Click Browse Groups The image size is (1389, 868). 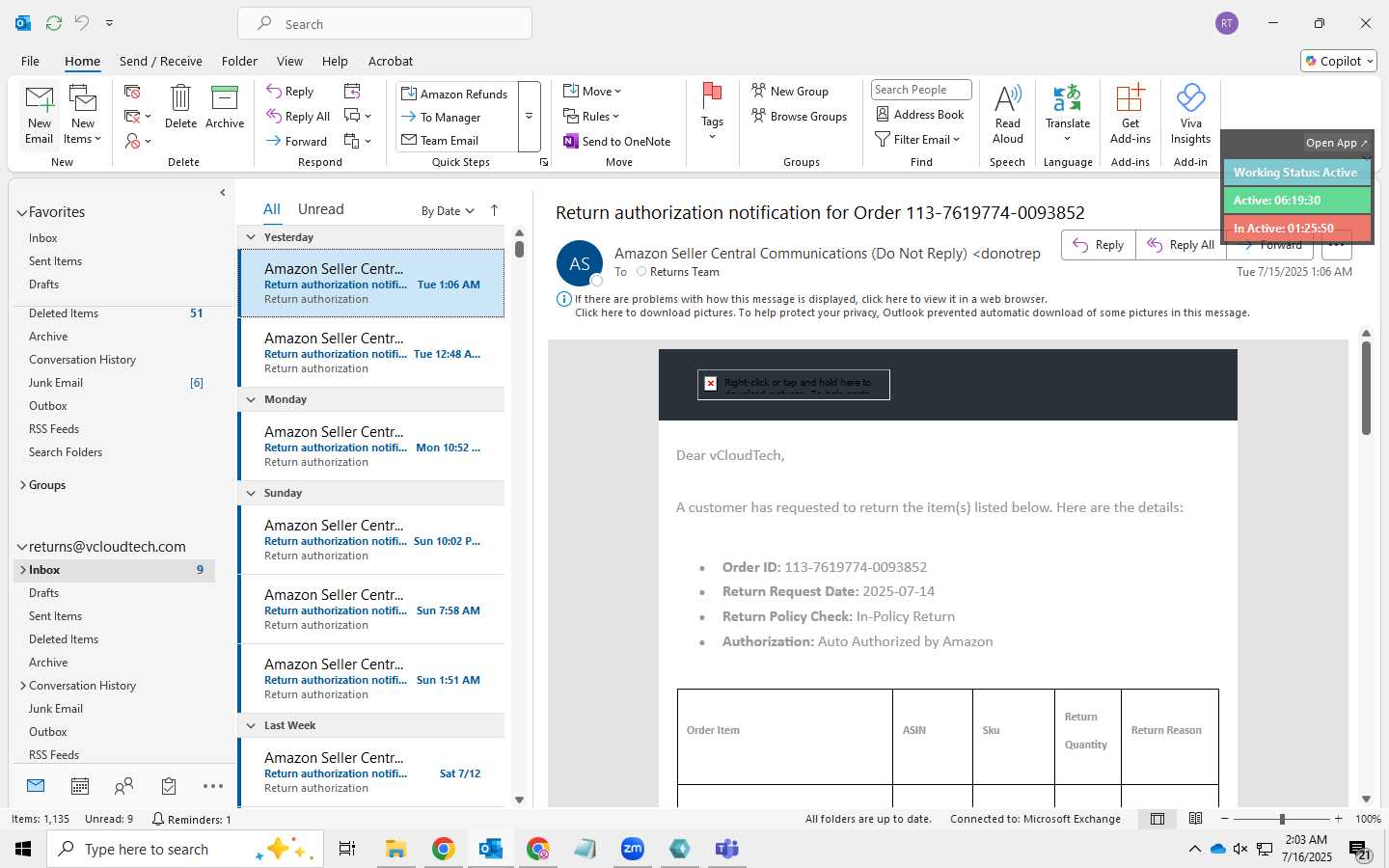799,116
